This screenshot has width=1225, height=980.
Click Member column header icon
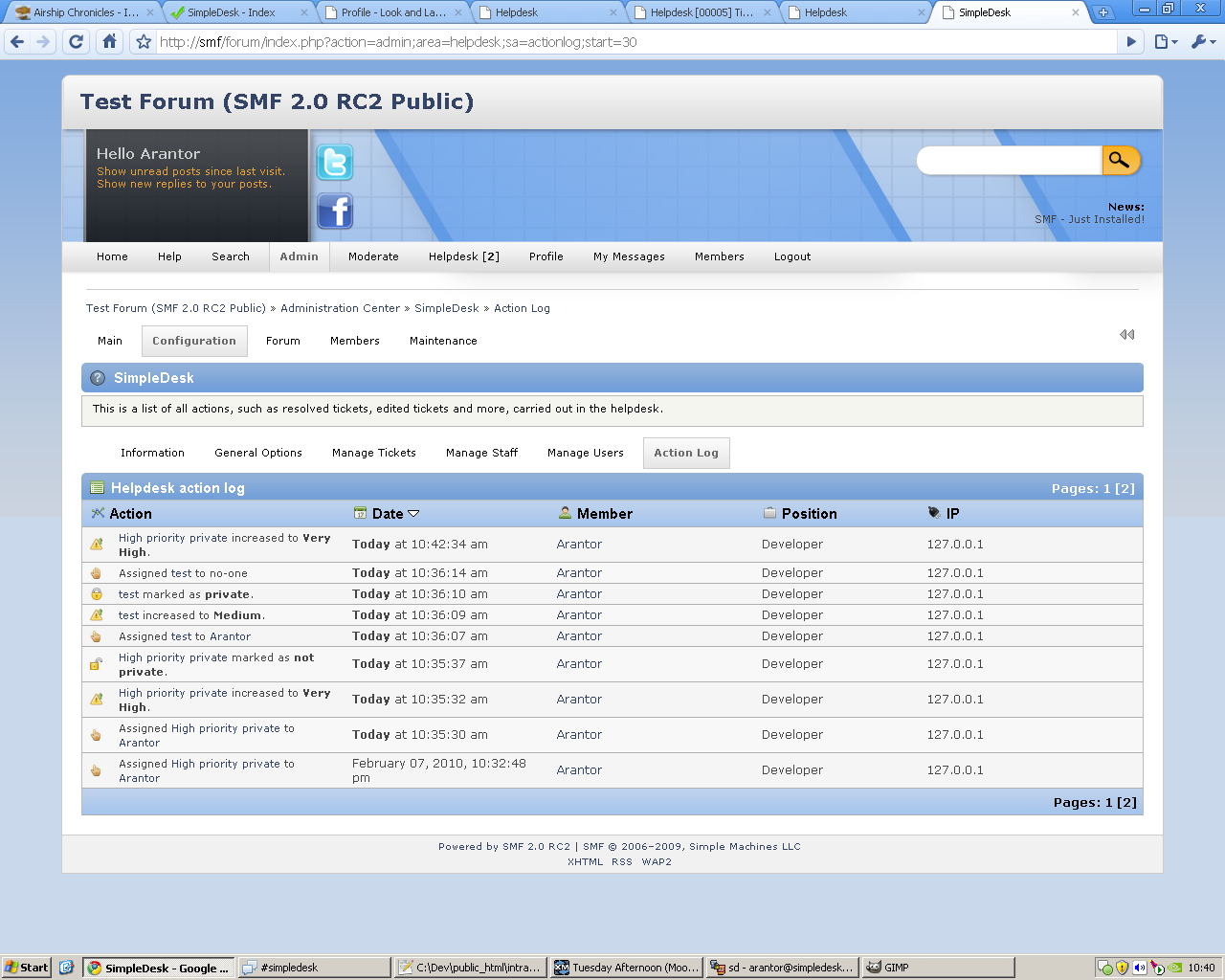[565, 513]
